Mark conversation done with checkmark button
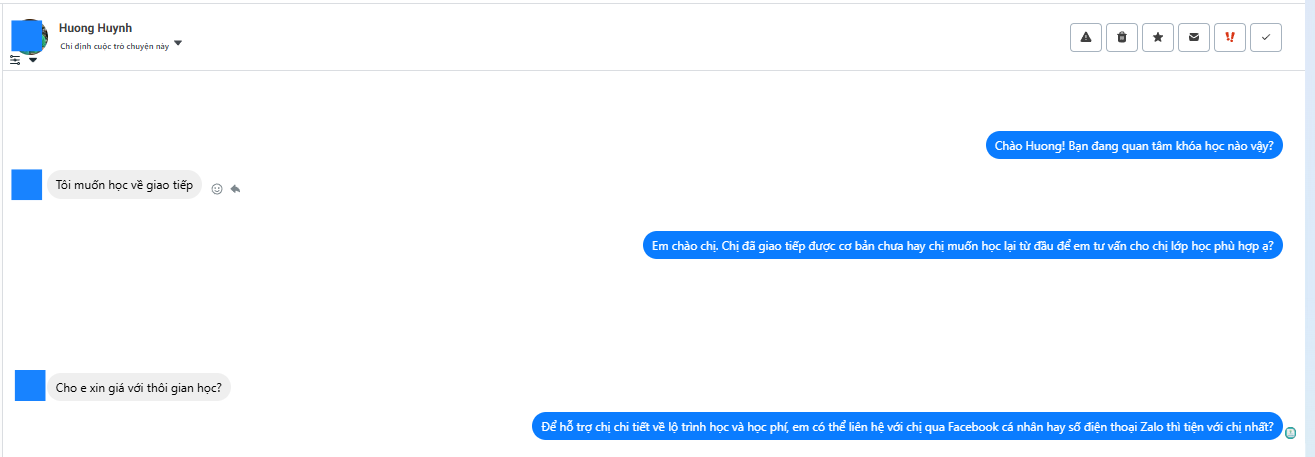This screenshot has width=1315, height=457. point(1266,37)
